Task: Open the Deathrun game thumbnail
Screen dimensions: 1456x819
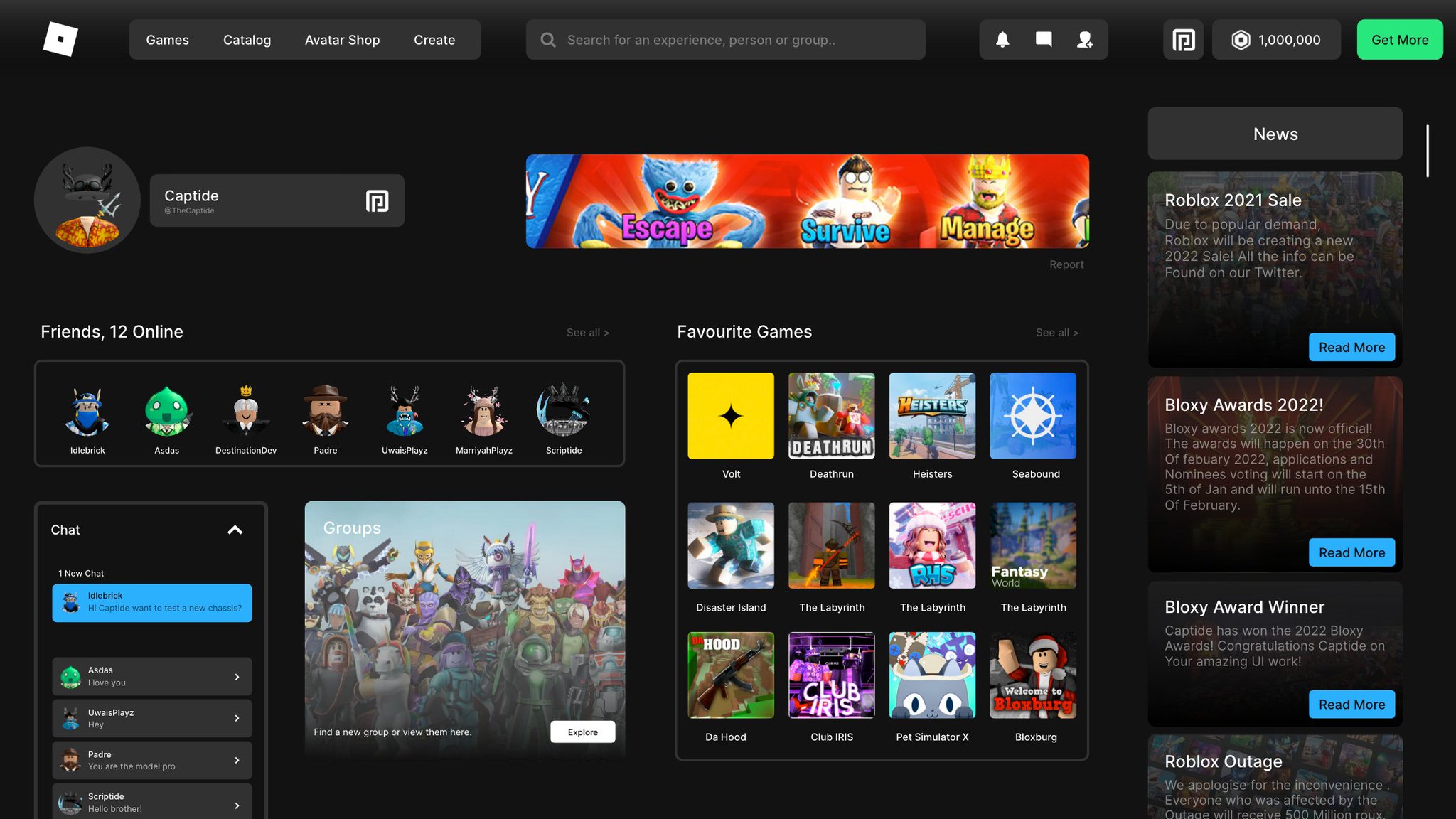Action: 831,416
